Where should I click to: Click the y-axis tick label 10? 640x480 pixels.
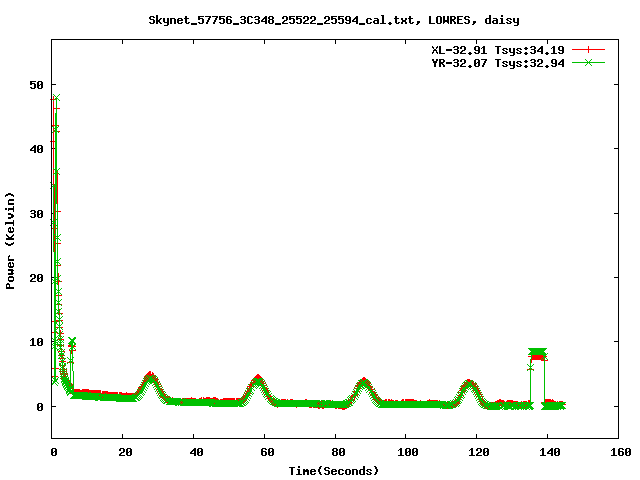[36, 342]
